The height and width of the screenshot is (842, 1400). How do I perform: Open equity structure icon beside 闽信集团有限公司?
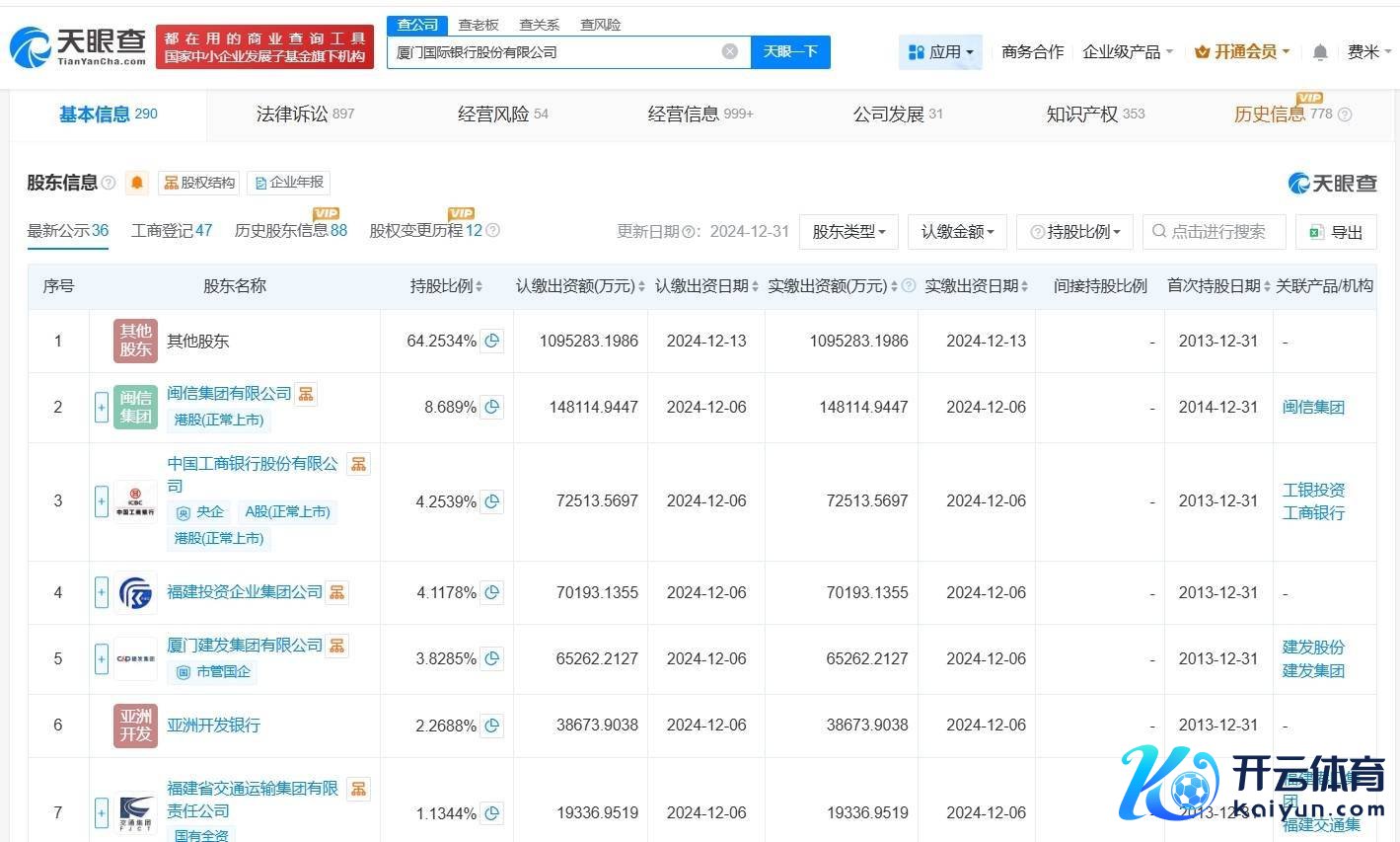(x=306, y=394)
